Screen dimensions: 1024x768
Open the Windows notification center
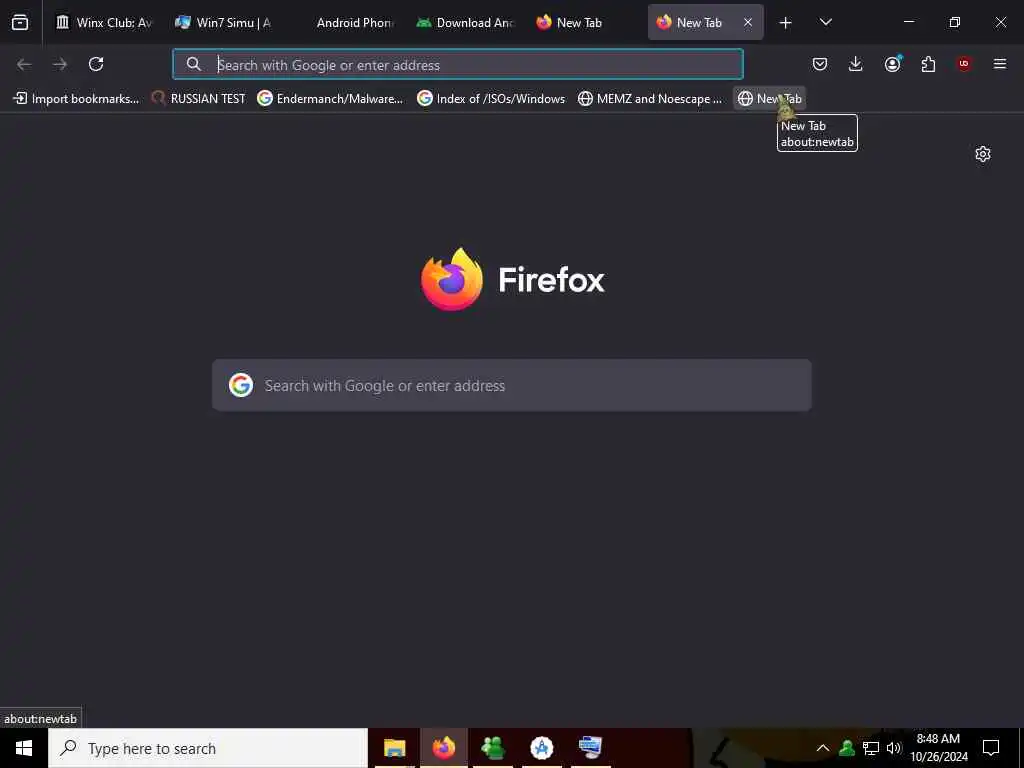click(991, 748)
